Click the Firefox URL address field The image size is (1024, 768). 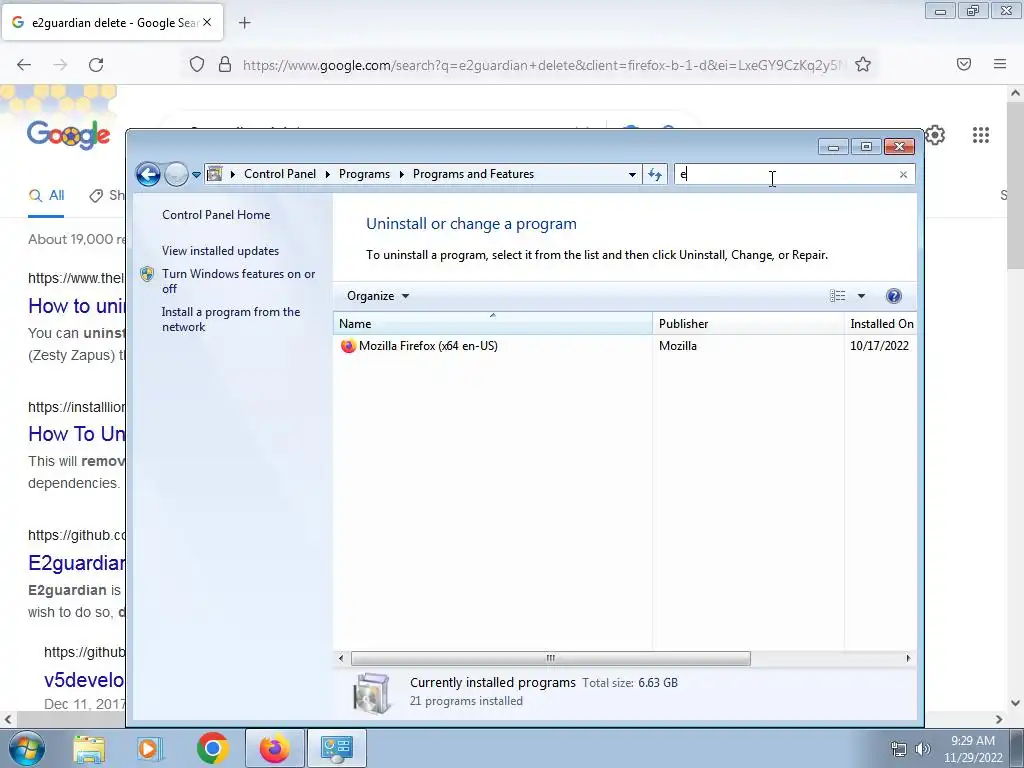541,65
